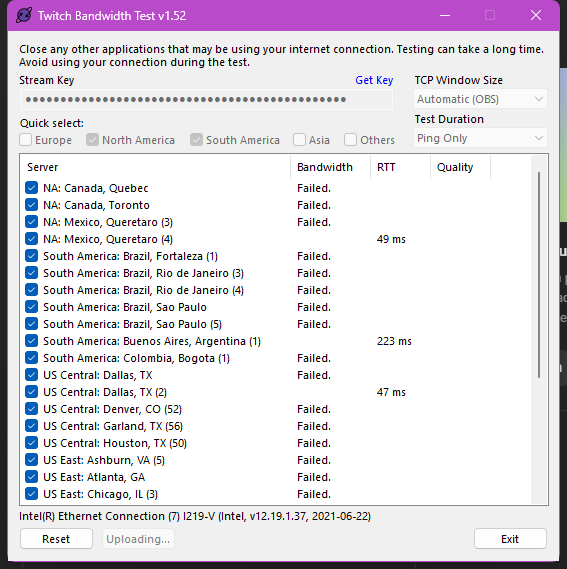Uncheck US Central: Dallas, TX checkbox
567x569 pixels.
click(32, 375)
